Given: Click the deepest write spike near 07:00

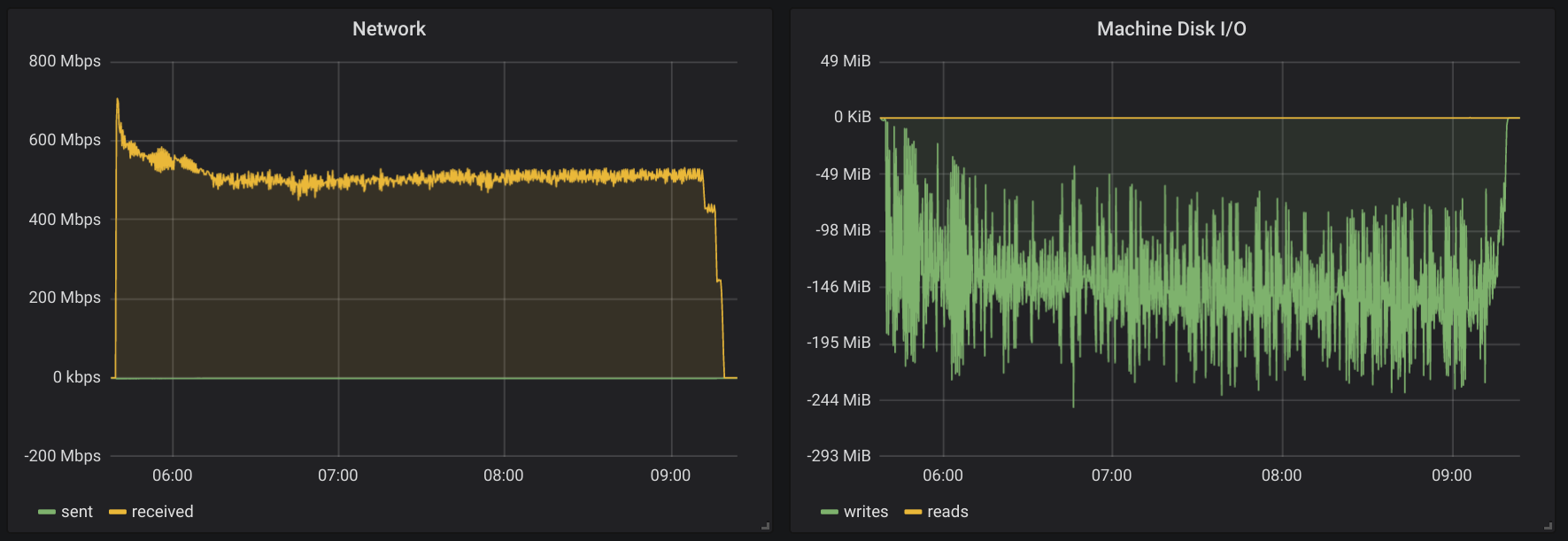Looking at the screenshot, I should (1073, 406).
